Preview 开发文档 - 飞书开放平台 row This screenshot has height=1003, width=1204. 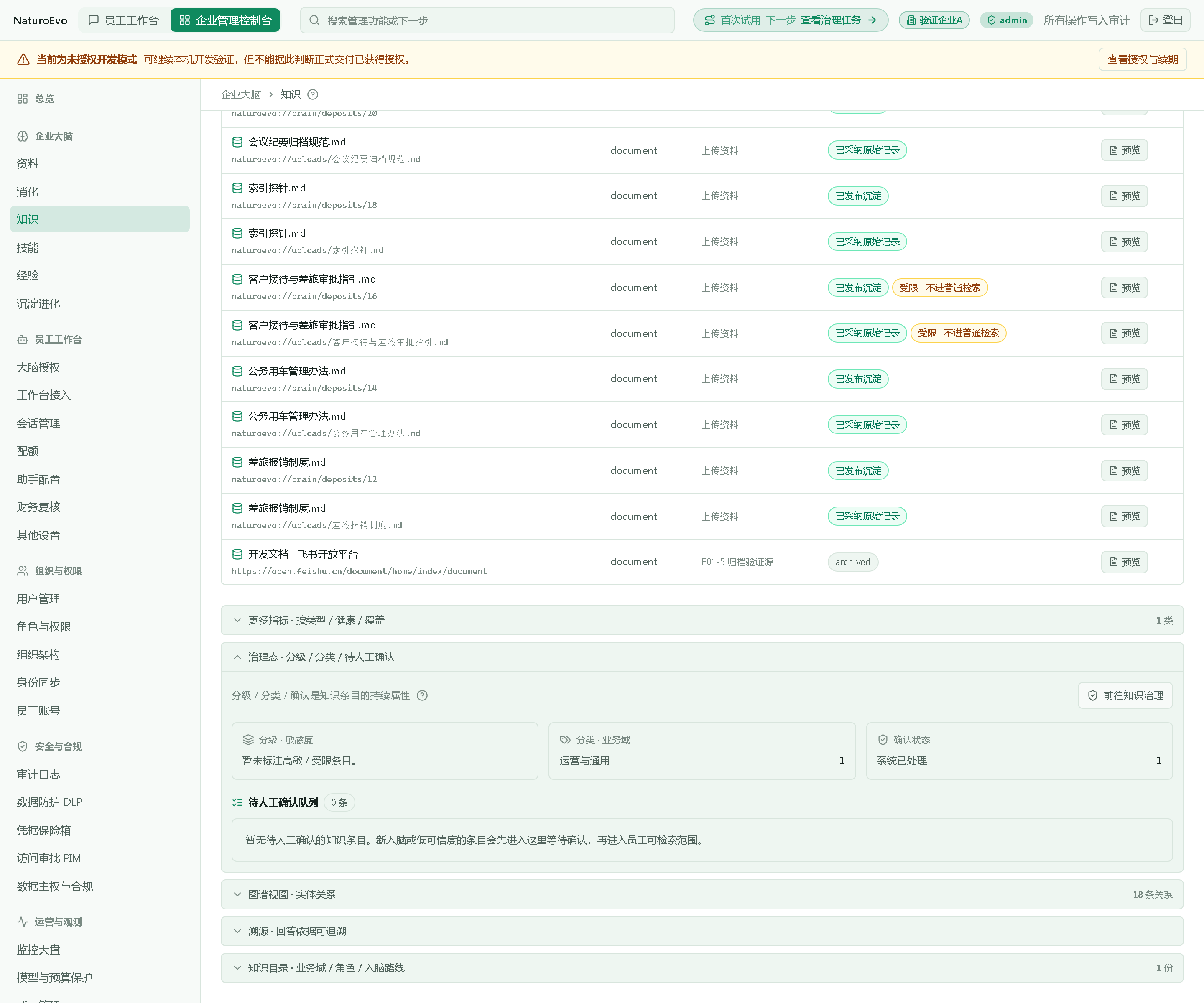(1124, 562)
